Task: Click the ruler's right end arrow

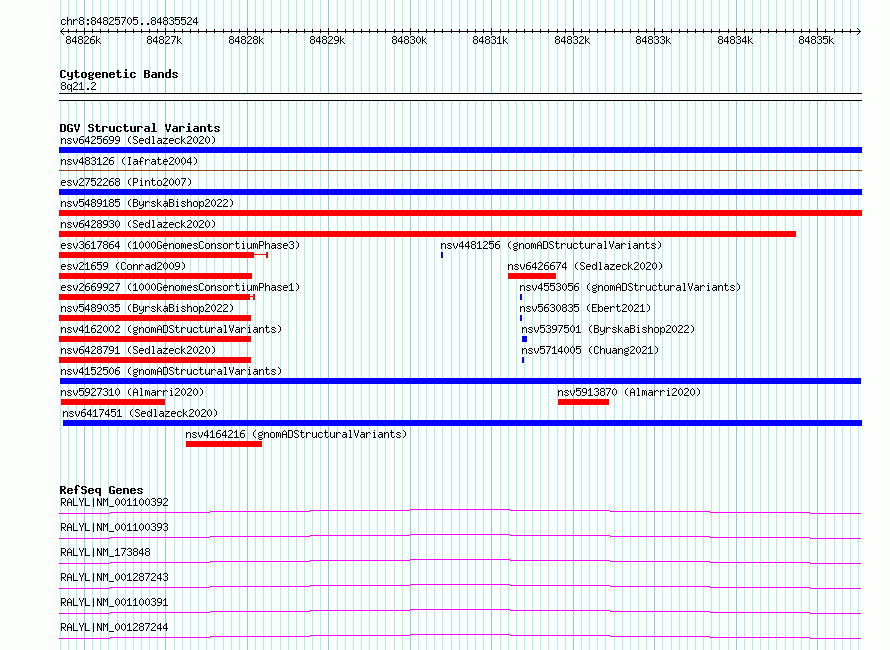Action: click(x=859, y=31)
